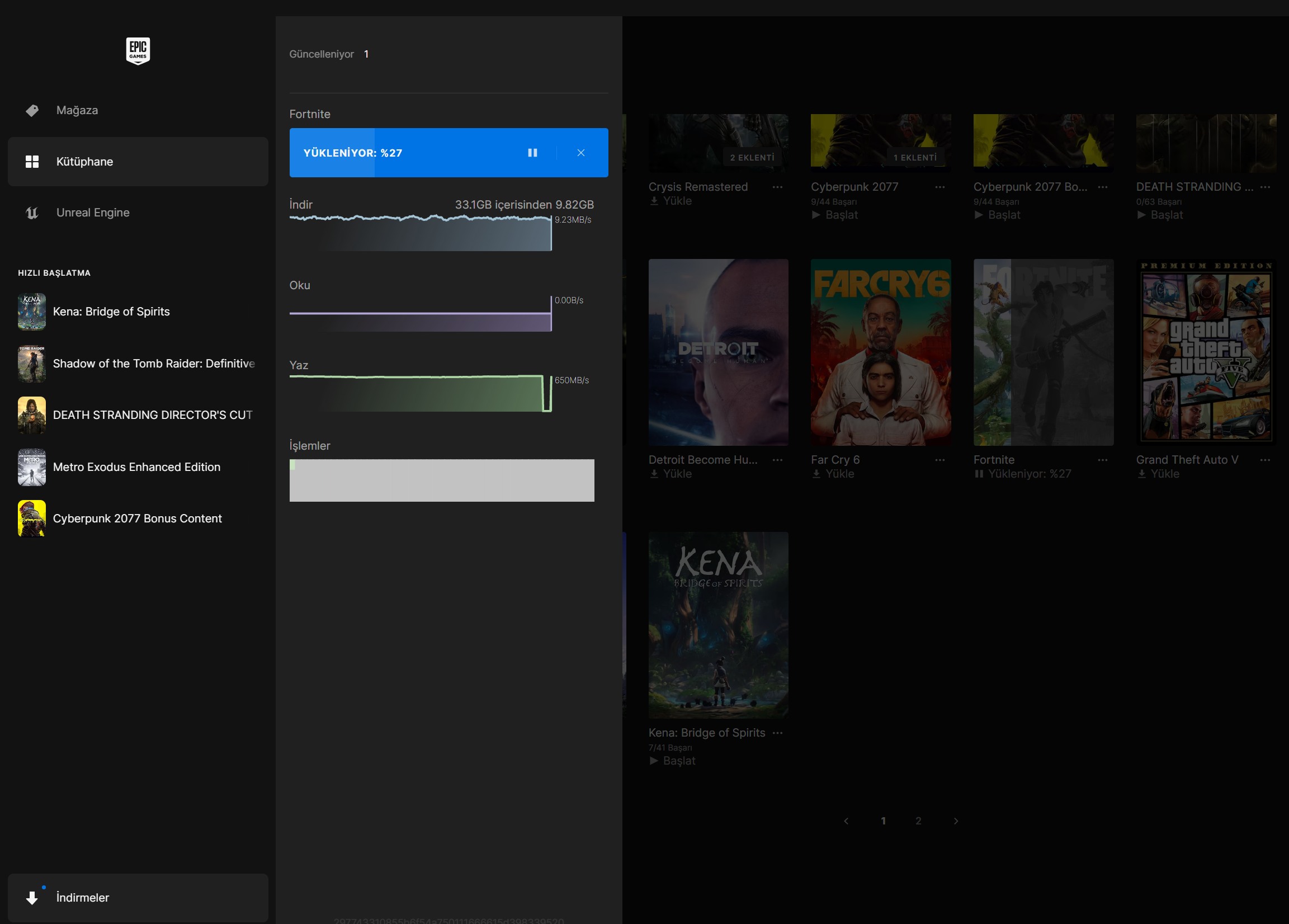Click the download icon beside Crysis Remastered Yükle

click(654, 201)
